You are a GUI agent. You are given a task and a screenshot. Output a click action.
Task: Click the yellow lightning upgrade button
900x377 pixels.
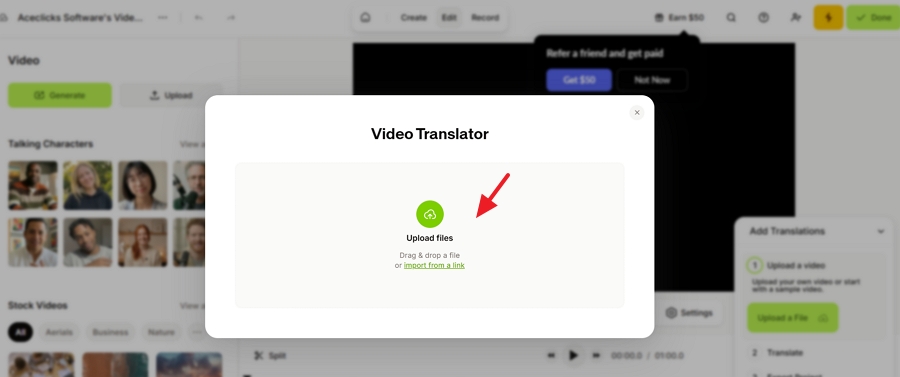[828, 17]
